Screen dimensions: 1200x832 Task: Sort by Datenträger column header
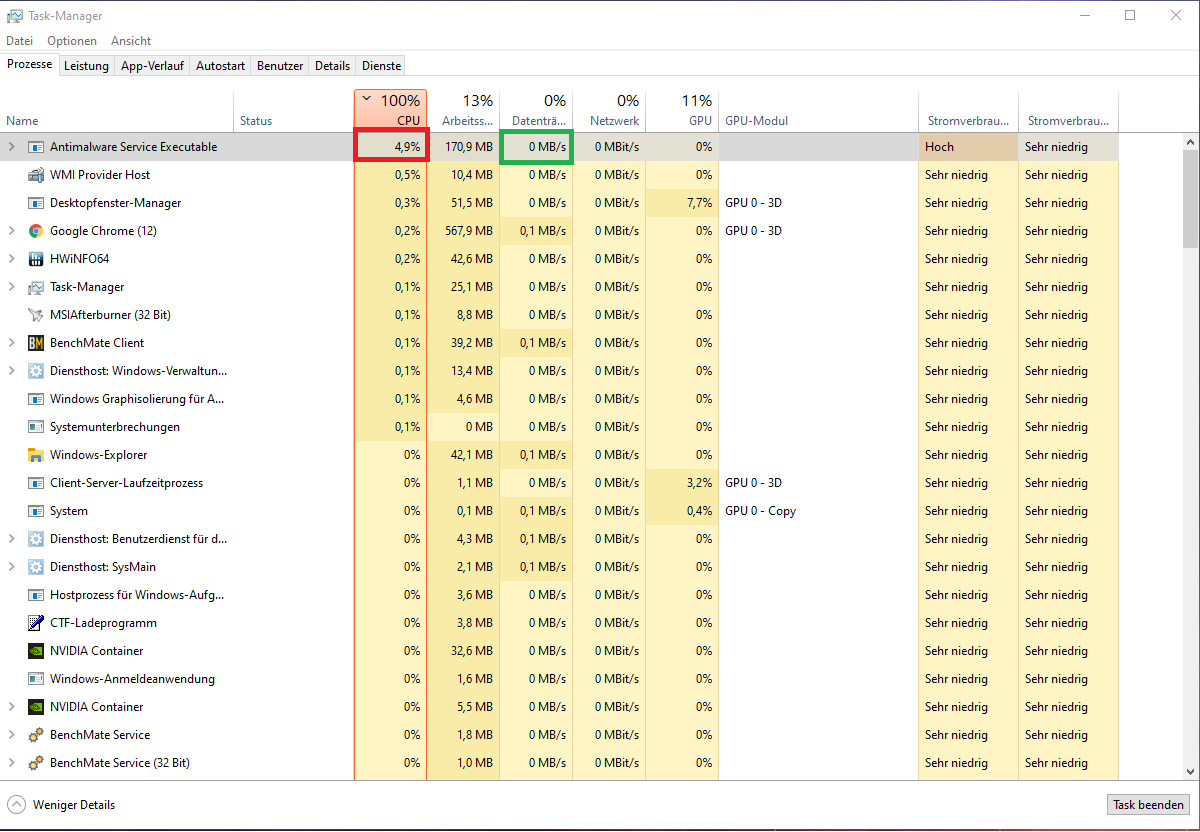coord(536,110)
